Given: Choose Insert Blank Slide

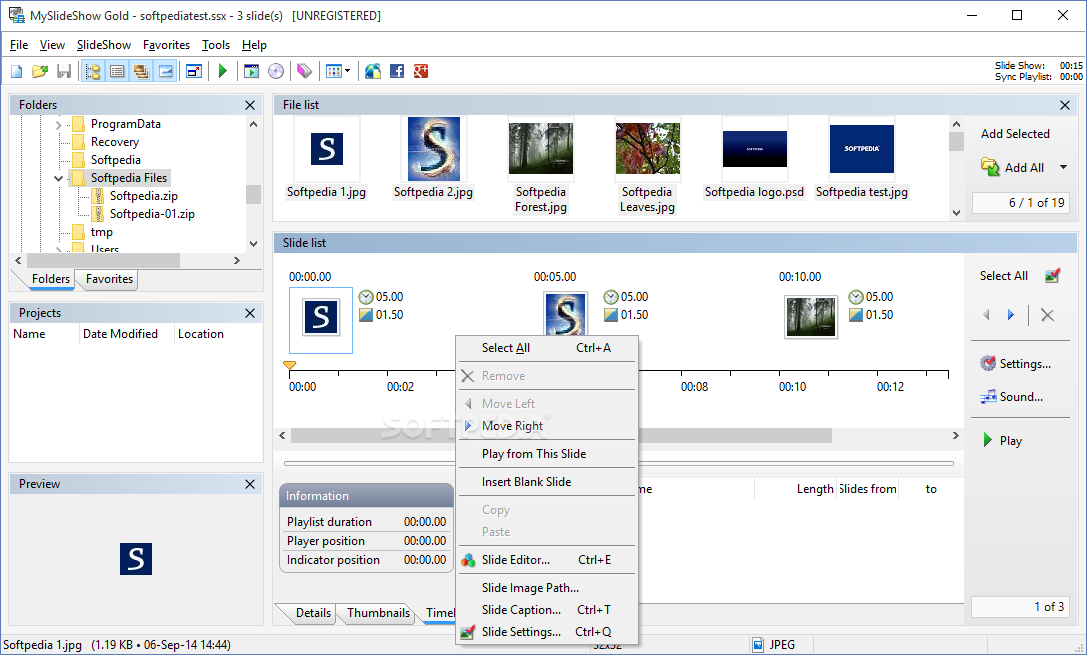Looking at the screenshot, I should (546, 482).
